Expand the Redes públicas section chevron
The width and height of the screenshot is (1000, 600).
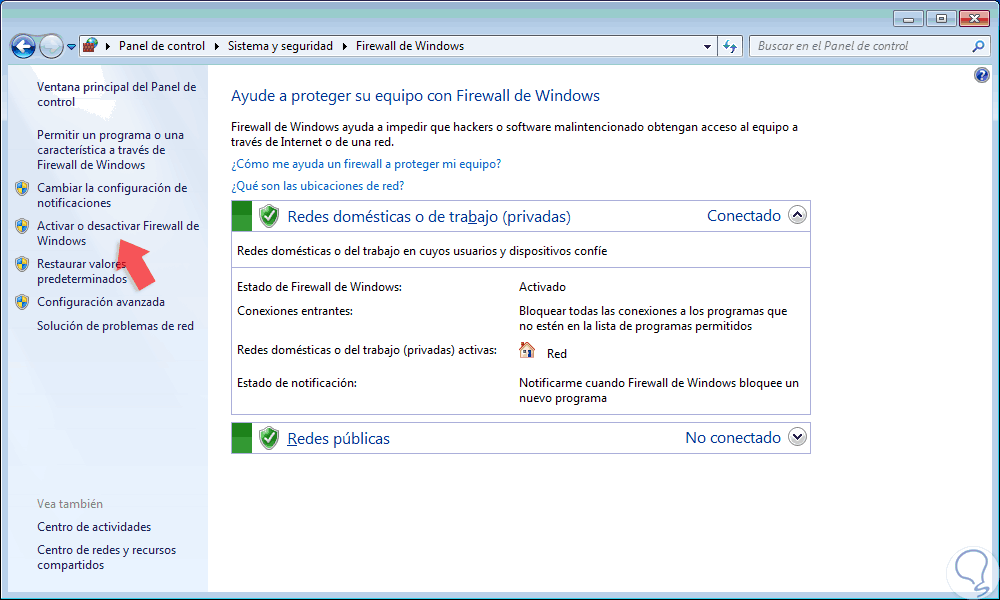[797, 437]
